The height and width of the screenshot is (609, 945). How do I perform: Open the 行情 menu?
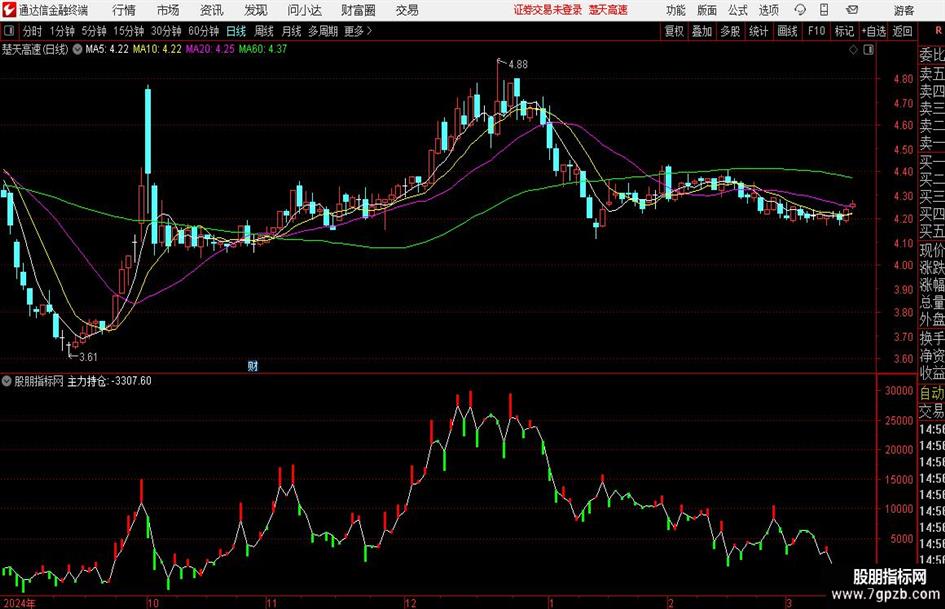pos(124,10)
